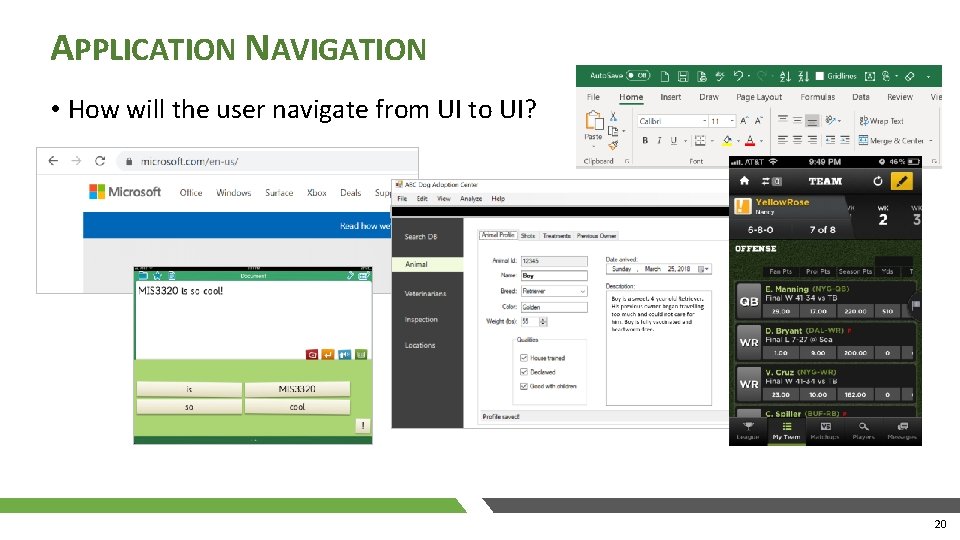Open the Page Layout ribbon tab
Screen dimensions: 960x540
[x=759, y=97]
